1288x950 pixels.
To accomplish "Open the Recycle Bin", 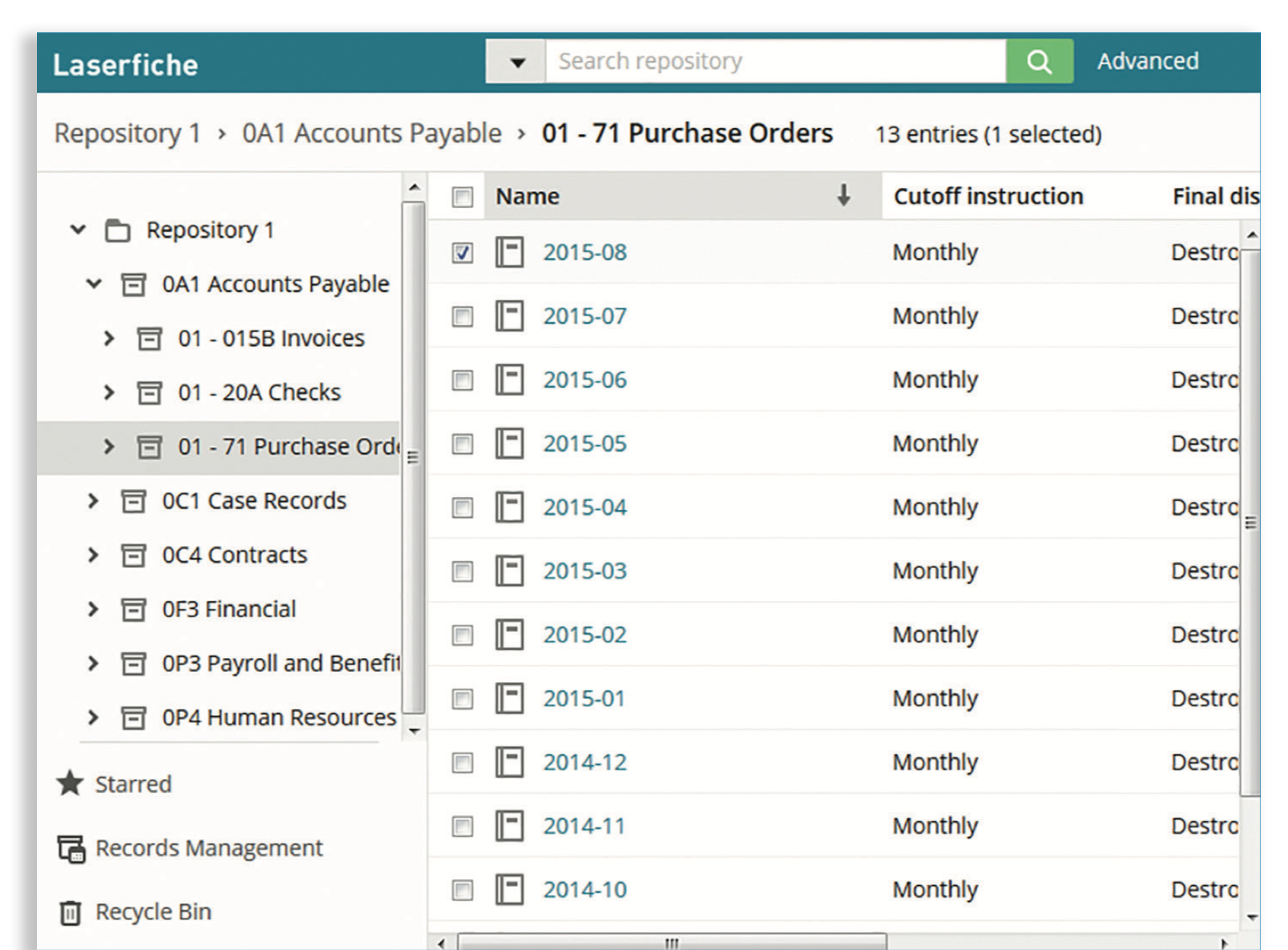I will pos(153,912).
